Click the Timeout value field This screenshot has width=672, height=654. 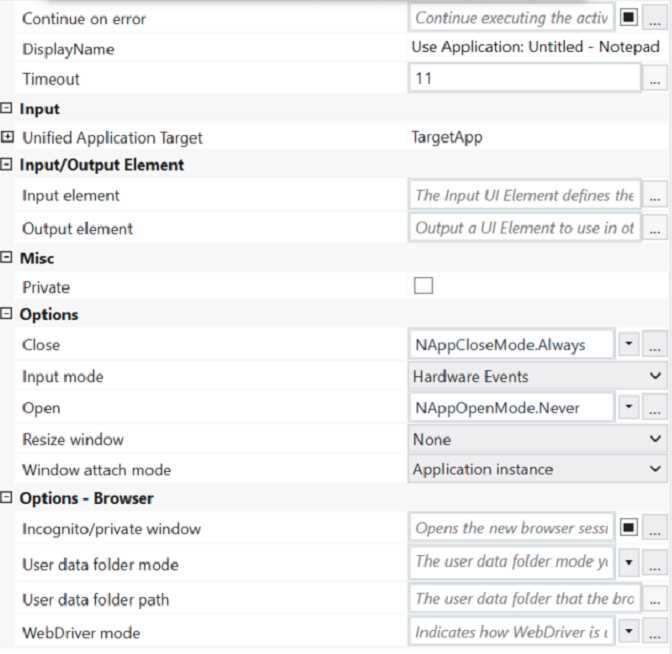[524, 78]
